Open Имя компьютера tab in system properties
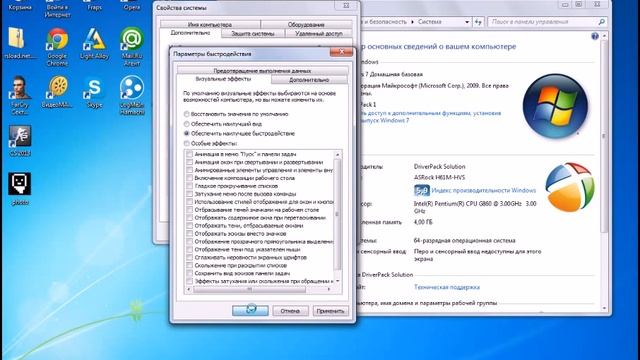This screenshot has width=640, height=360. [x=210, y=24]
